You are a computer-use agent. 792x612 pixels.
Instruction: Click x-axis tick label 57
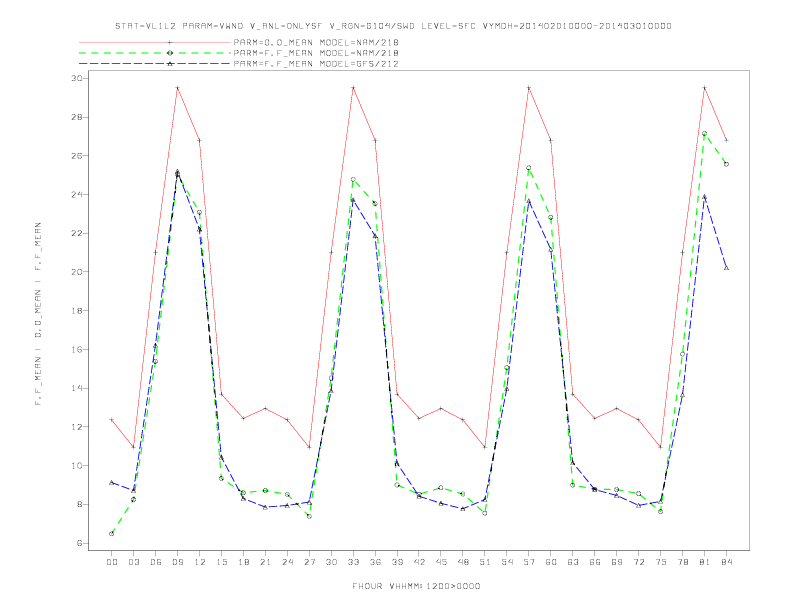(529, 562)
